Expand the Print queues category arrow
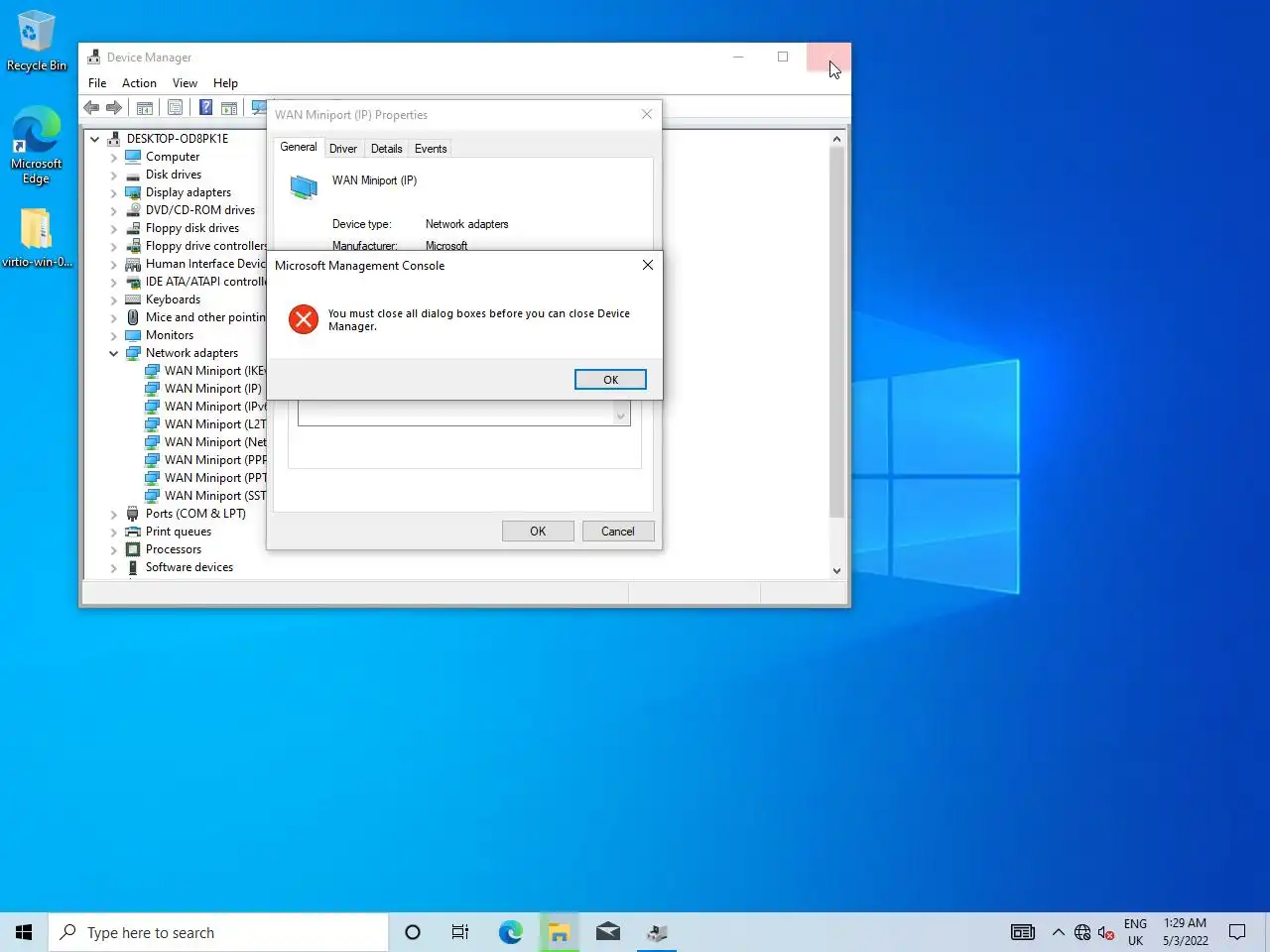 [x=114, y=532]
